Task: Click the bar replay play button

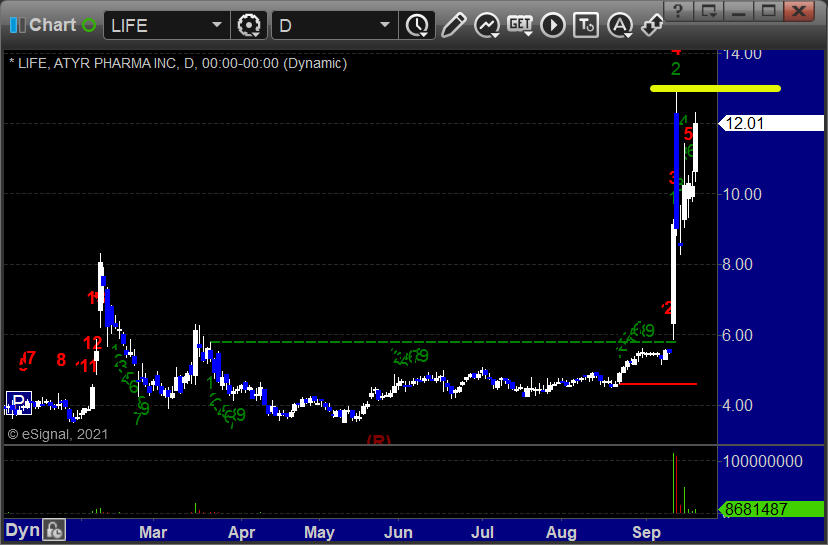Action: [x=553, y=25]
